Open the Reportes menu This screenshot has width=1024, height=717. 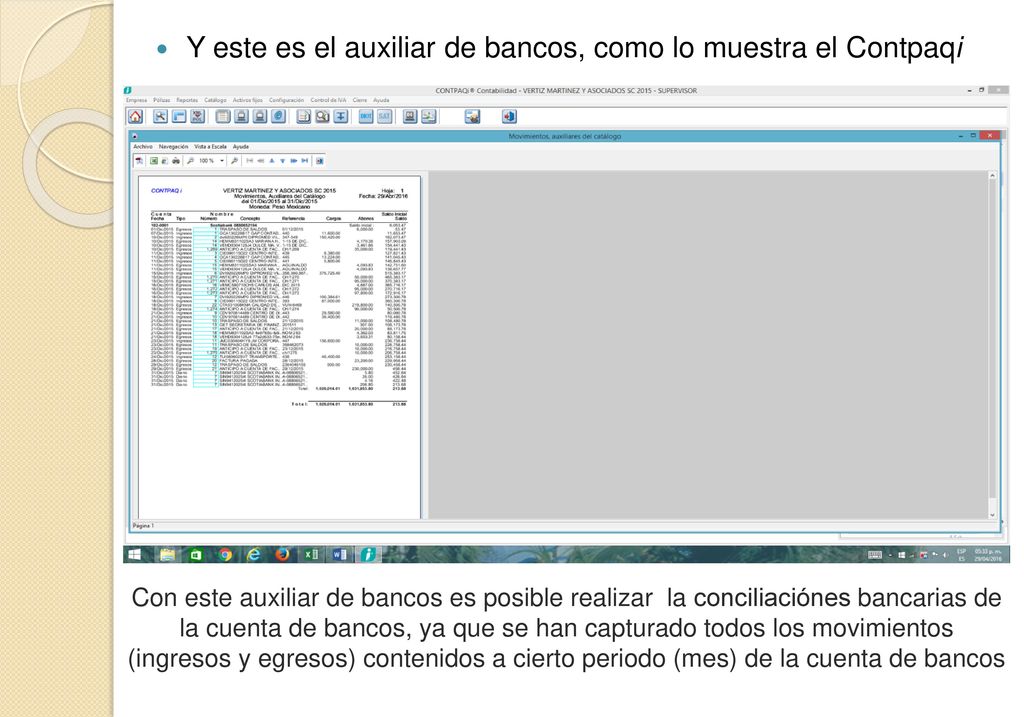187,100
